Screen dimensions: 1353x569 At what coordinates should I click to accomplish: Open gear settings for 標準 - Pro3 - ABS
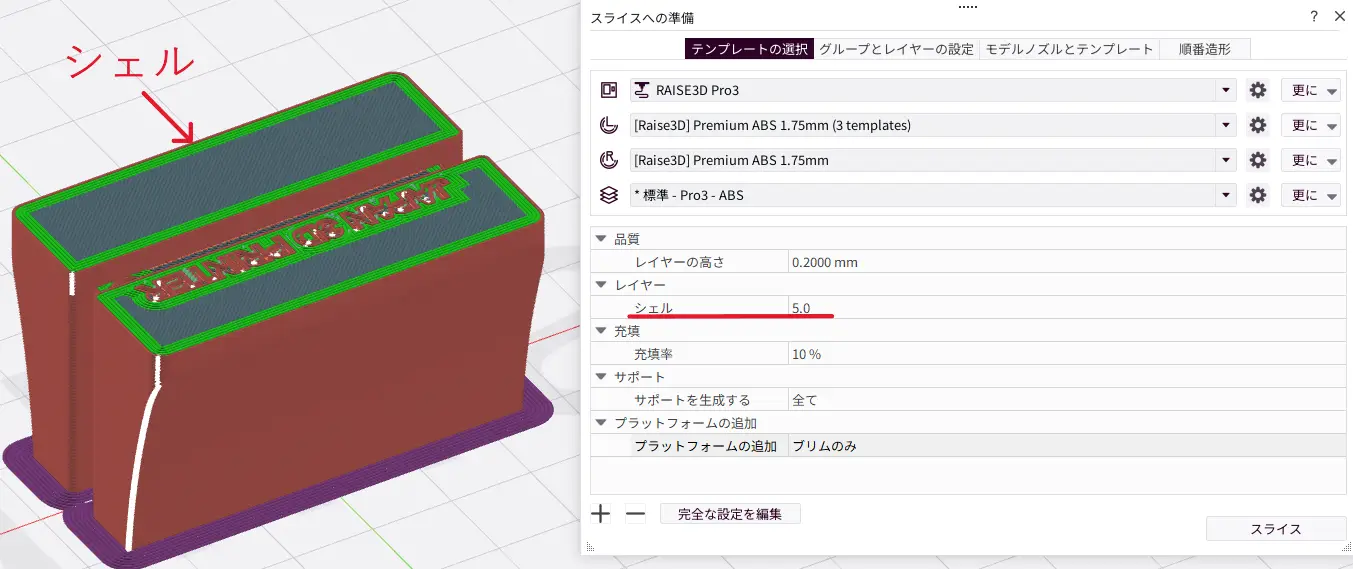pyautogui.click(x=1258, y=195)
